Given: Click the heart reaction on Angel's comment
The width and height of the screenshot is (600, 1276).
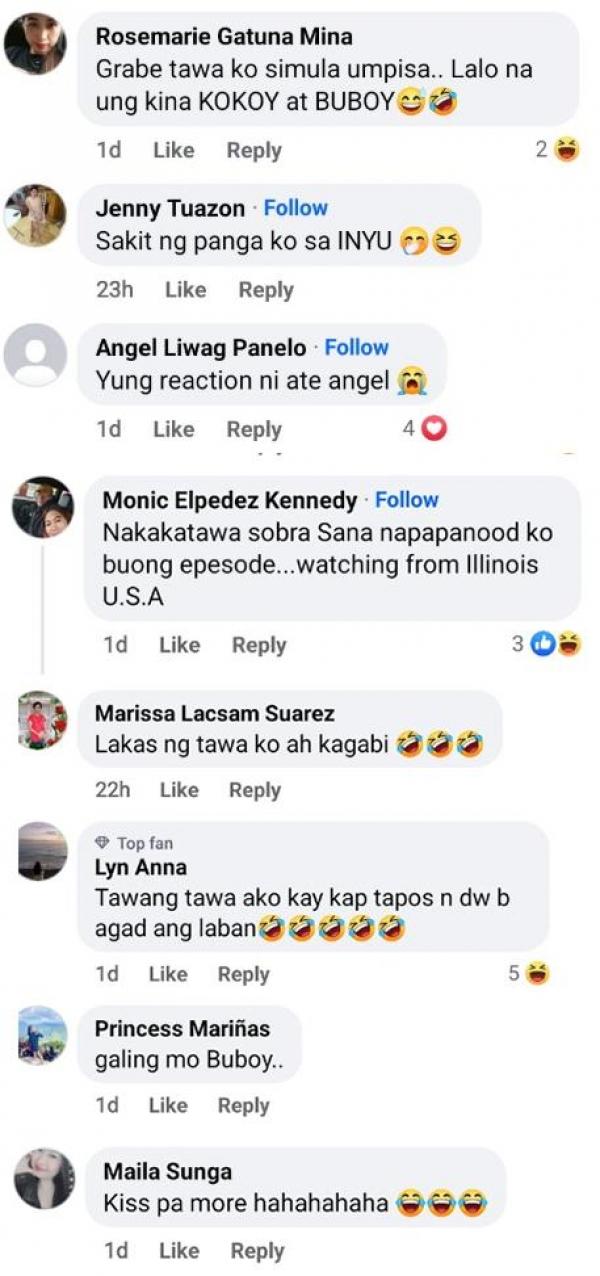Looking at the screenshot, I should [x=435, y=429].
